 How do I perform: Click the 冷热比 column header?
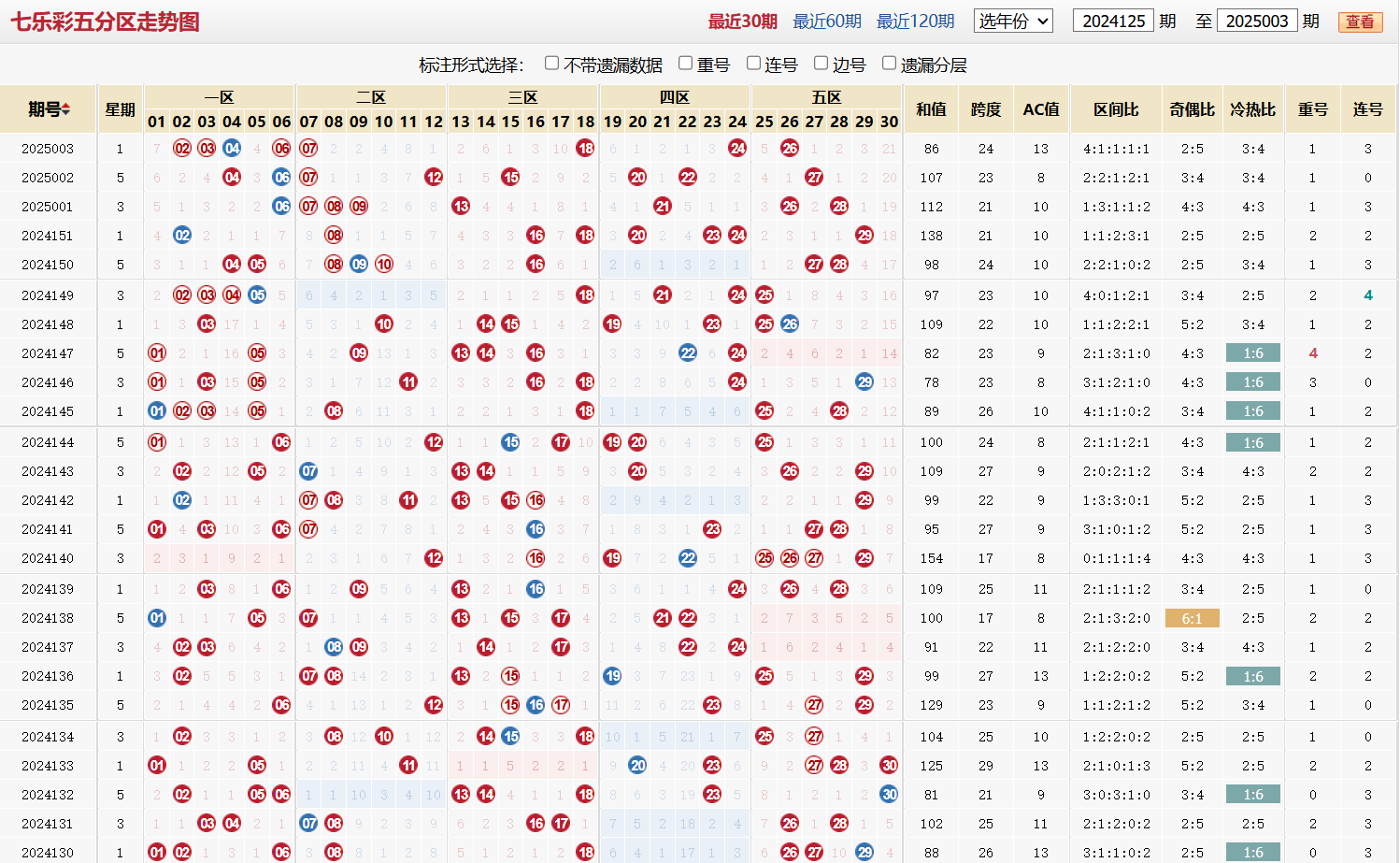click(x=1253, y=109)
